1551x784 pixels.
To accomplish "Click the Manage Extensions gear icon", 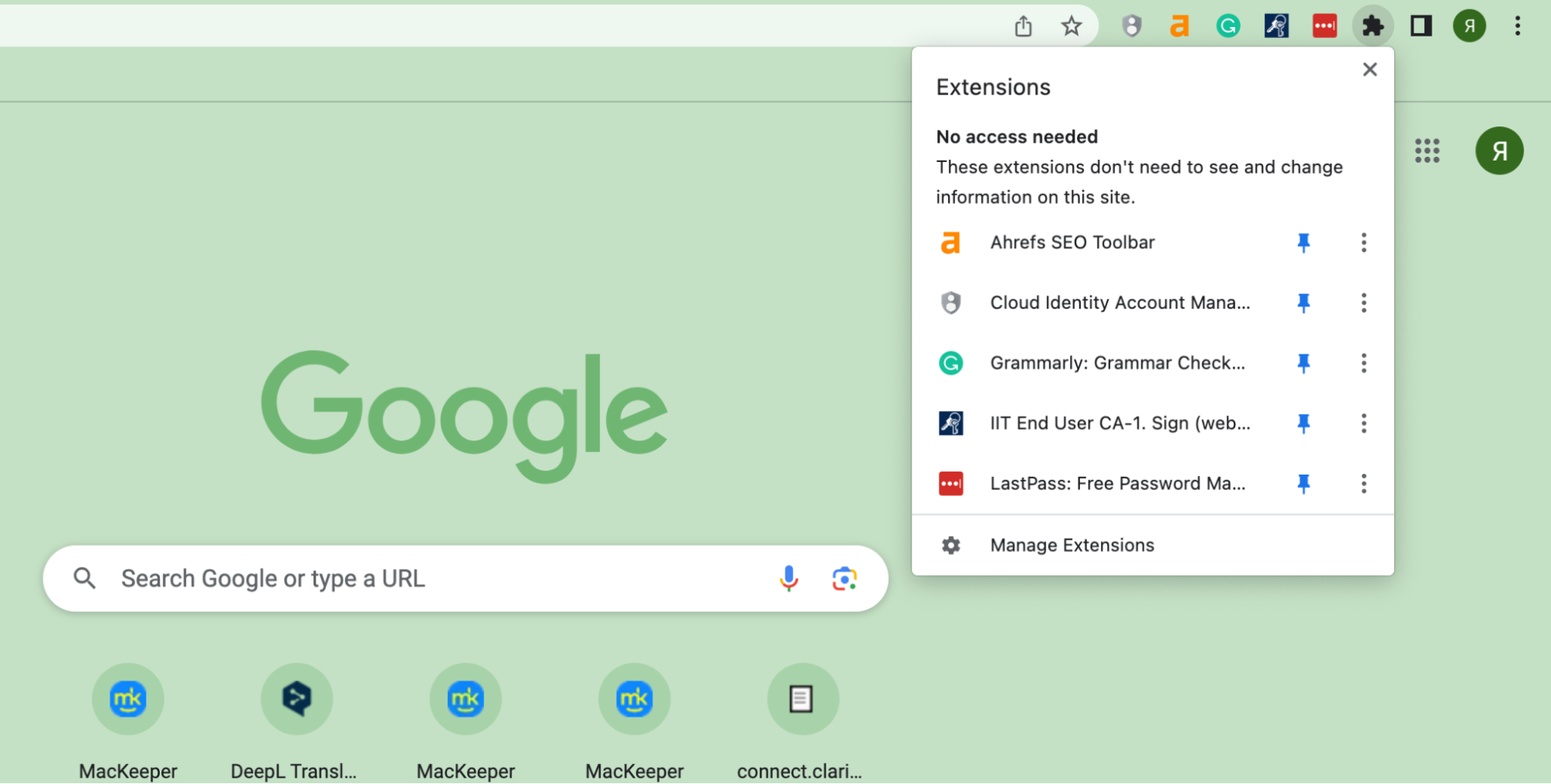I will click(x=950, y=545).
